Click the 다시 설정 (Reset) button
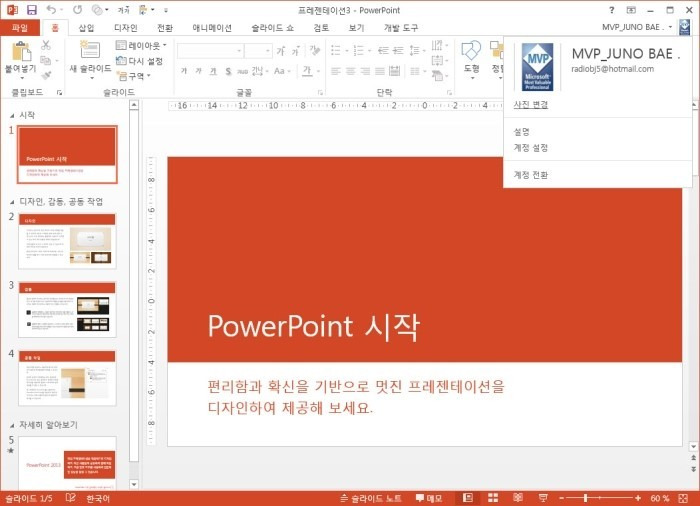 140,61
